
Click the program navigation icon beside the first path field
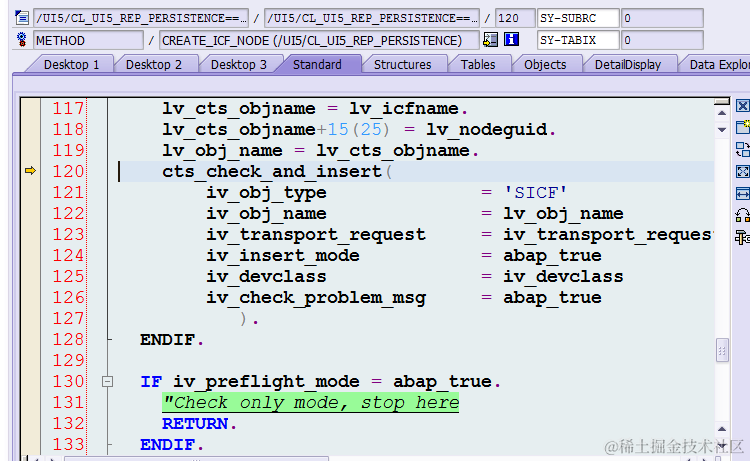pyautogui.click(x=22, y=18)
